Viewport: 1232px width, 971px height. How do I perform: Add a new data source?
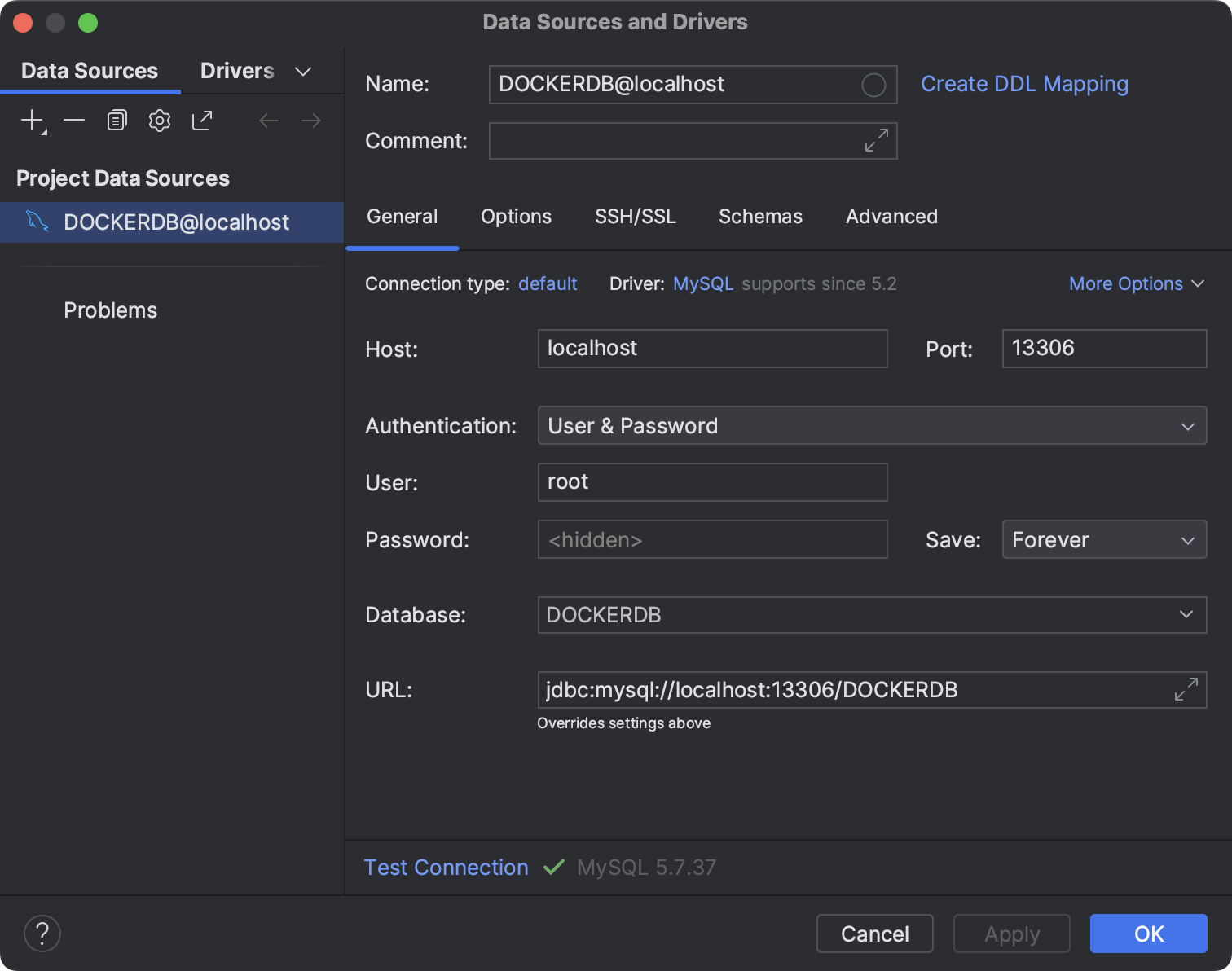click(x=30, y=120)
